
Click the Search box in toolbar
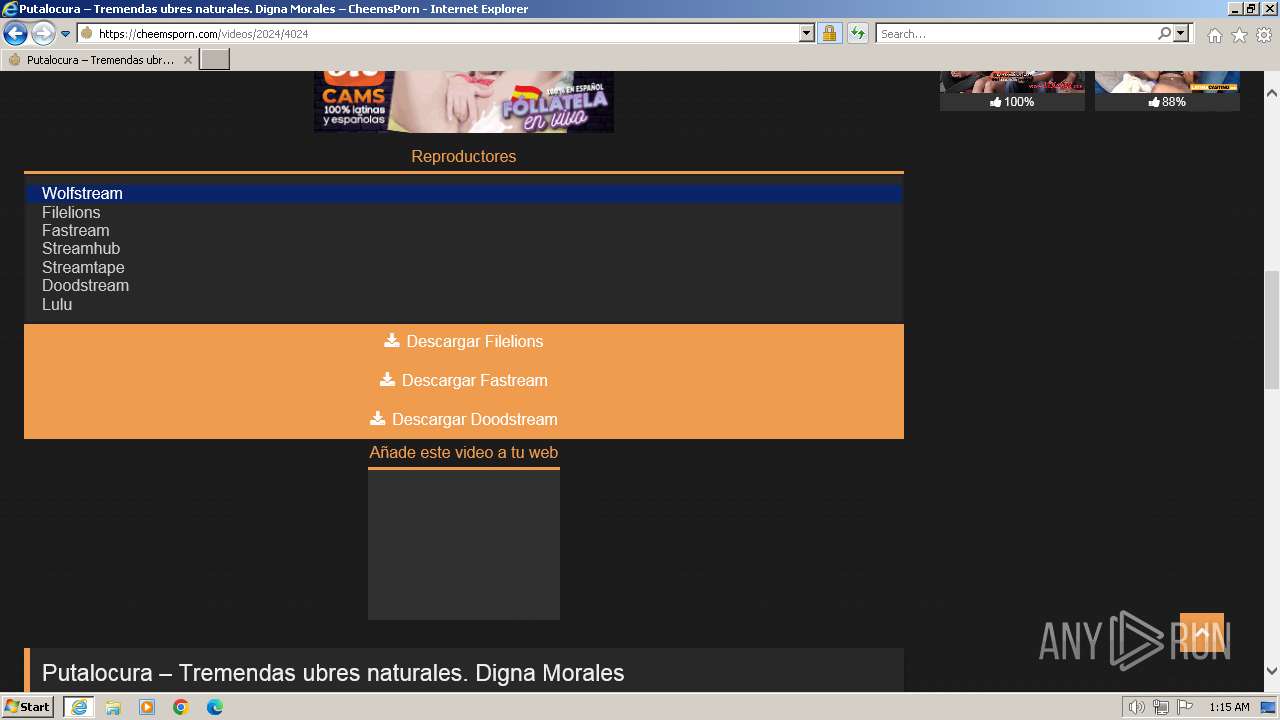coord(1016,33)
